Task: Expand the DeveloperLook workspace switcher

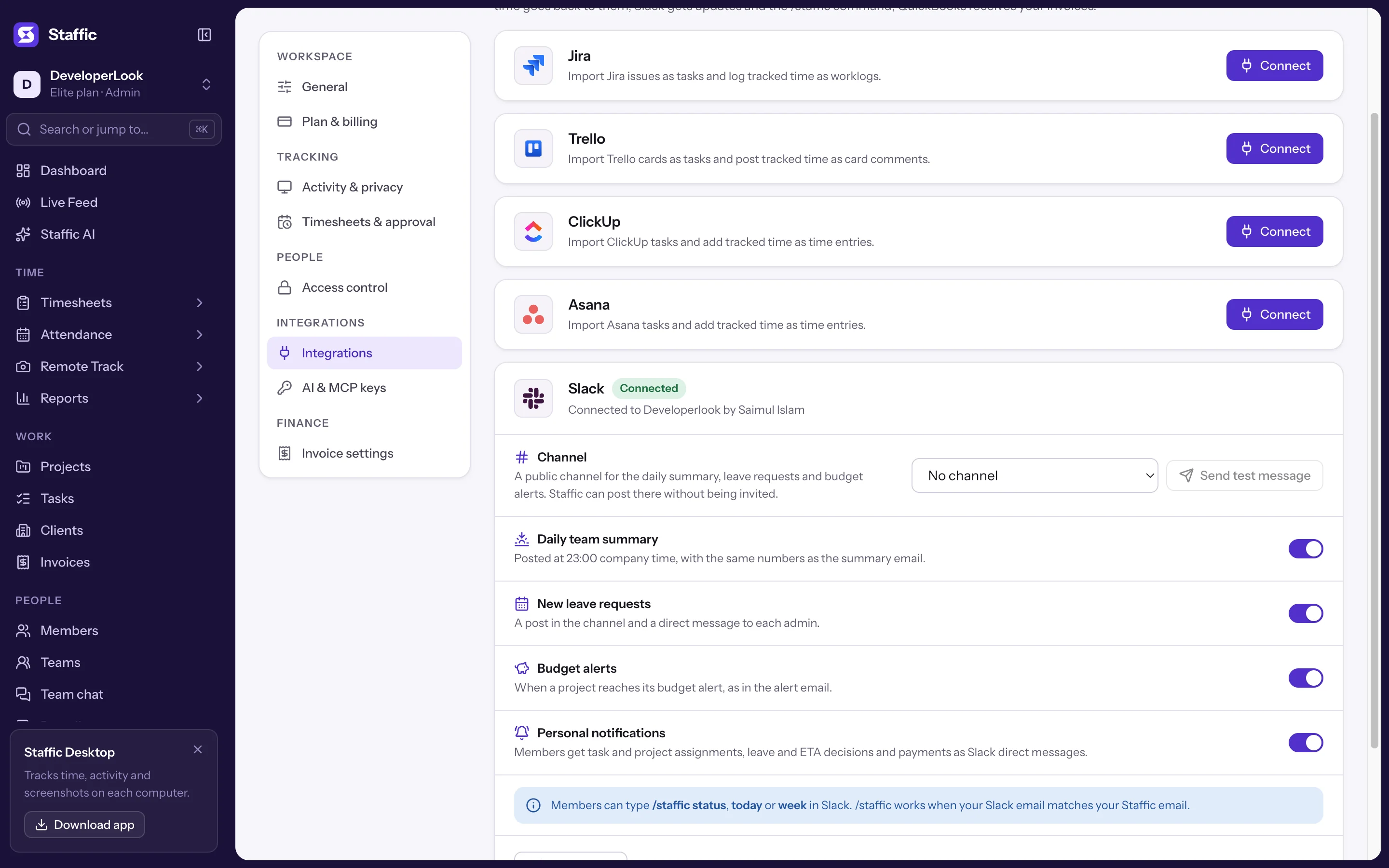Action: pyautogui.click(x=114, y=84)
